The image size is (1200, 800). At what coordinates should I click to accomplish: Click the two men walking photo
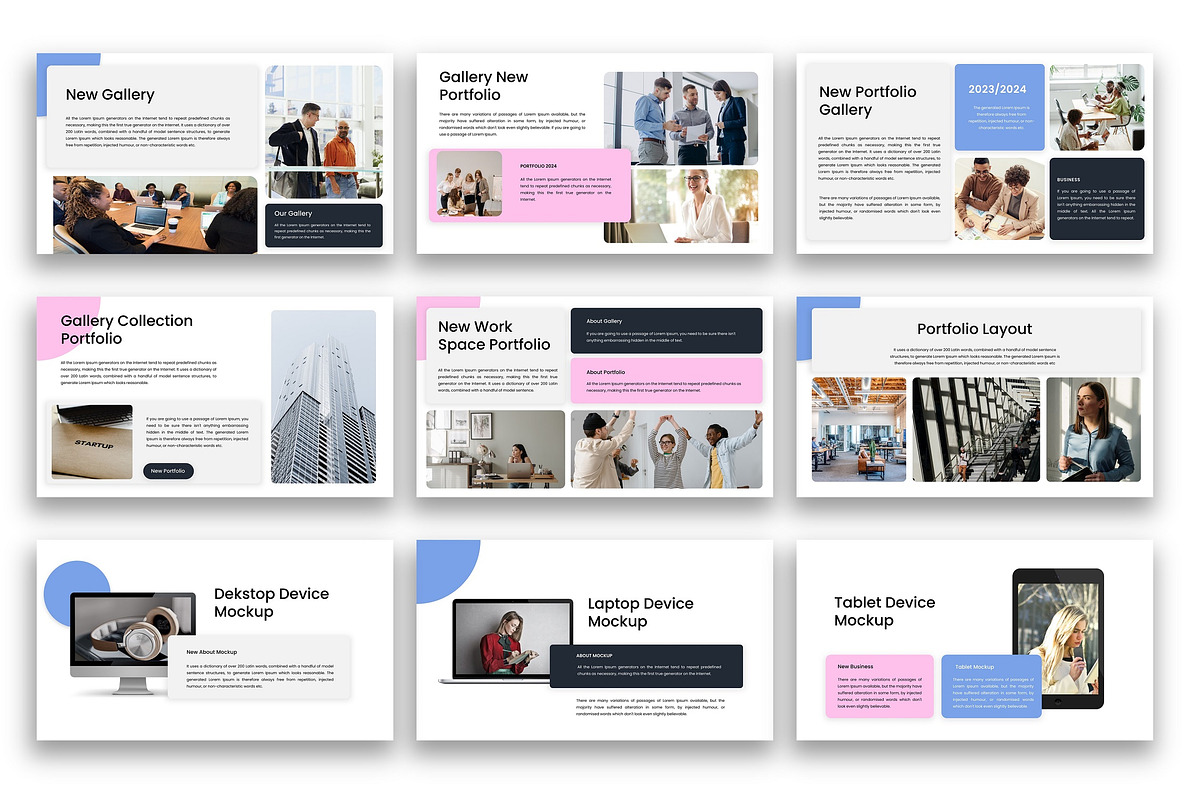[x=324, y=132]
